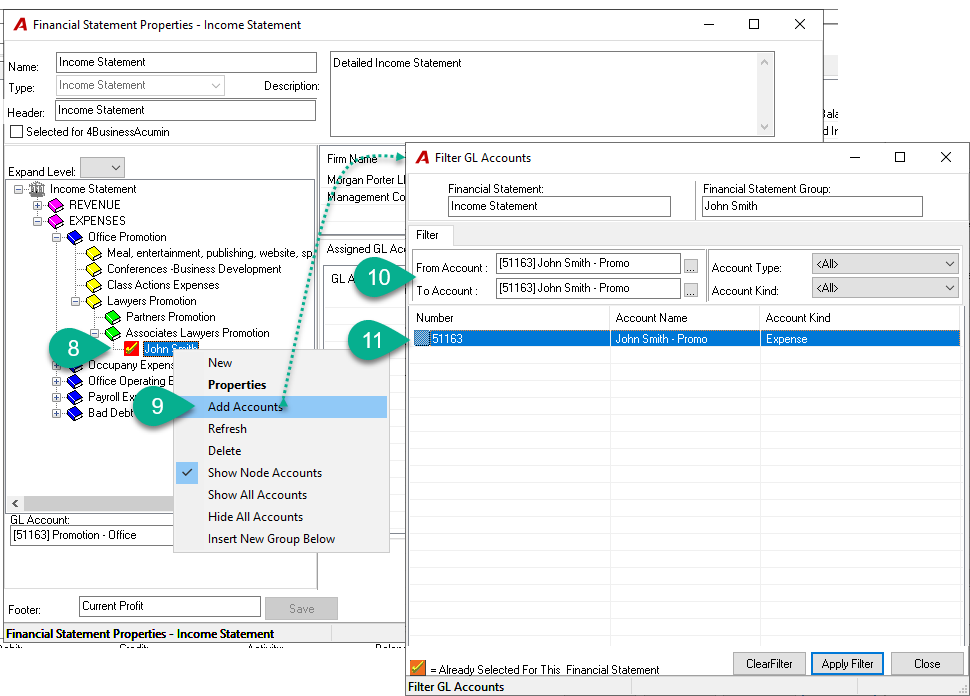The height and width of the screenshot is (696, 970).
Task: Click the yellow Meal, entertainment book icon
Action: click(94, 253)
